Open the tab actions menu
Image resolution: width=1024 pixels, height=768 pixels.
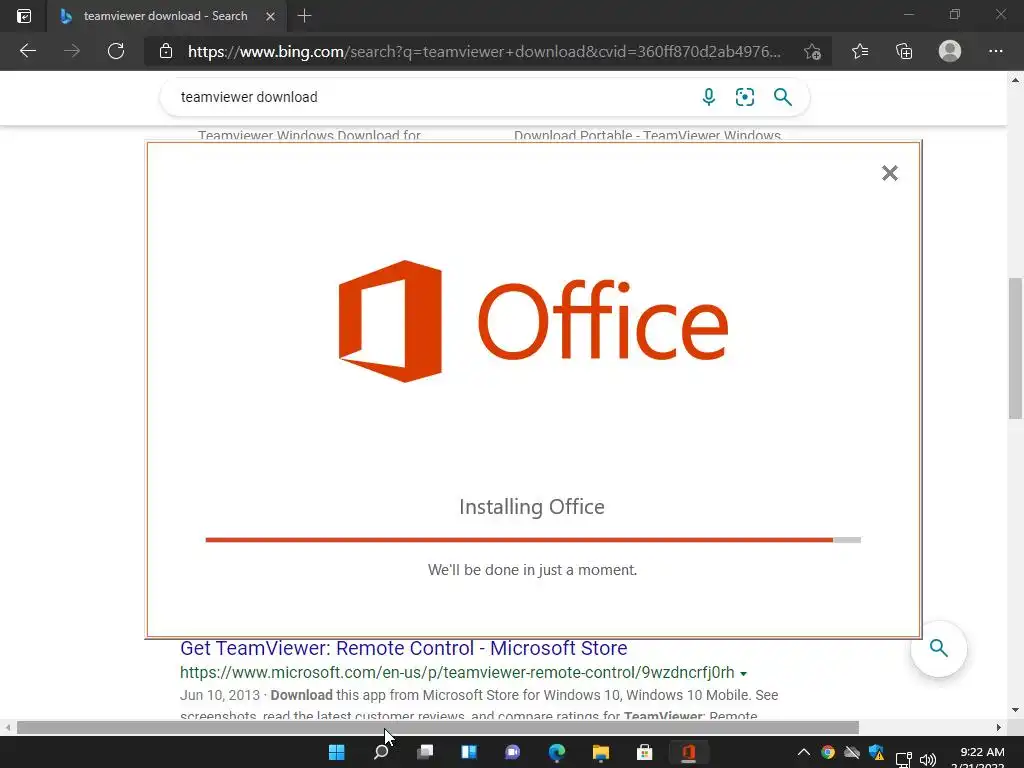tap(24, 16)
